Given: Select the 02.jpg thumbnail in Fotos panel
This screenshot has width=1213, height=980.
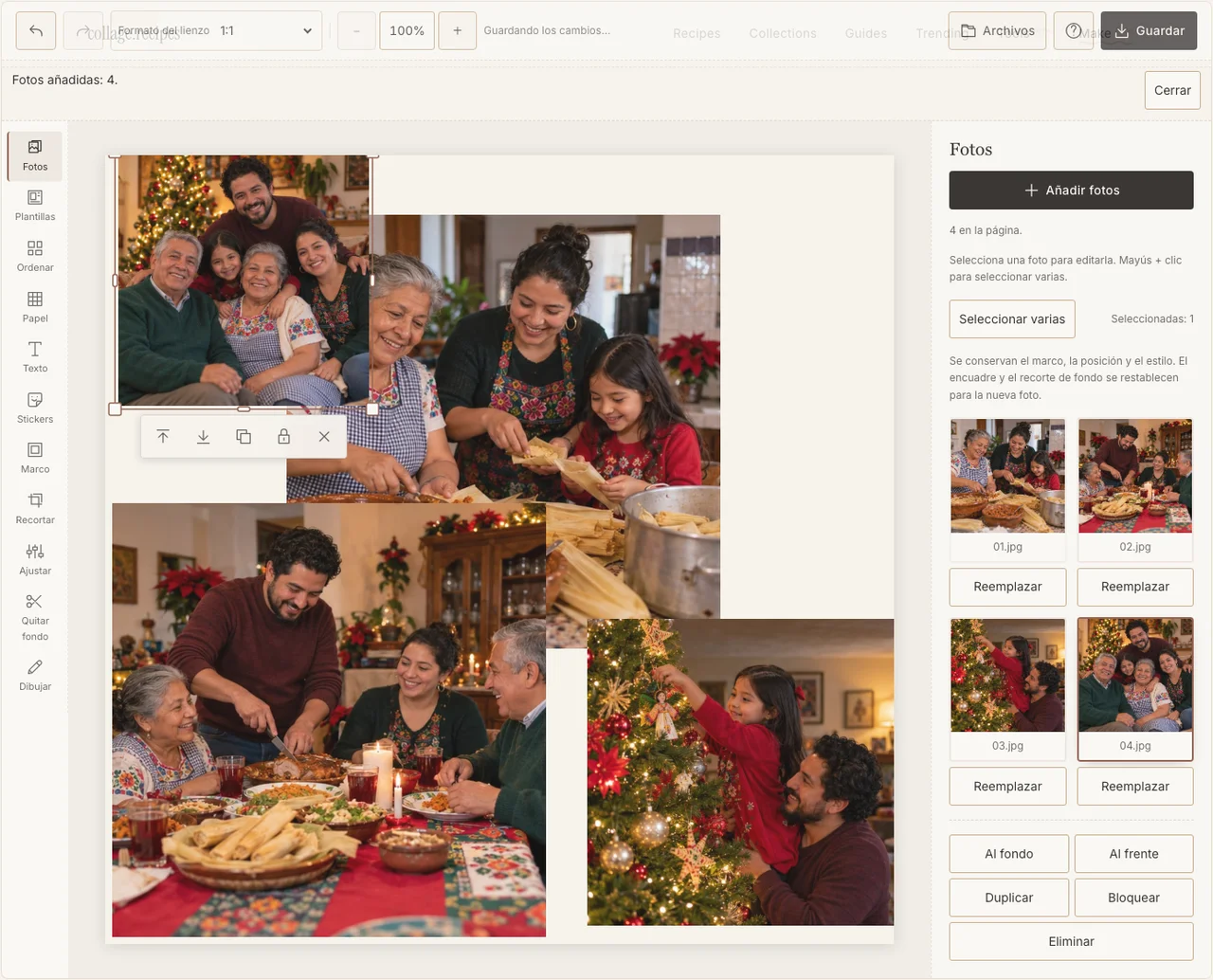Looking at the screenshot, I should 1135,489.
